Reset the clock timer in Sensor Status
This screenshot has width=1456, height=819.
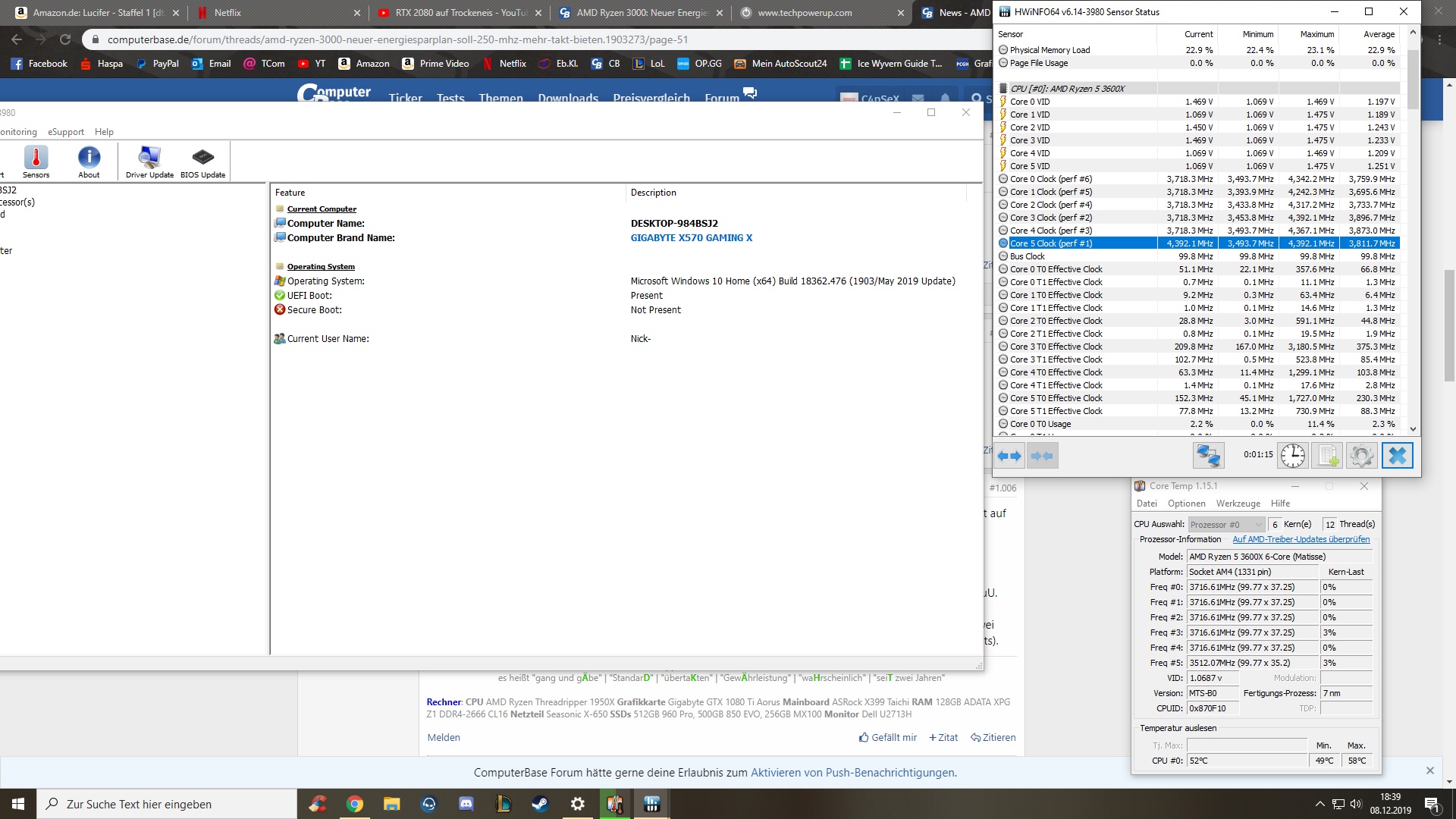pos(1293,456)
